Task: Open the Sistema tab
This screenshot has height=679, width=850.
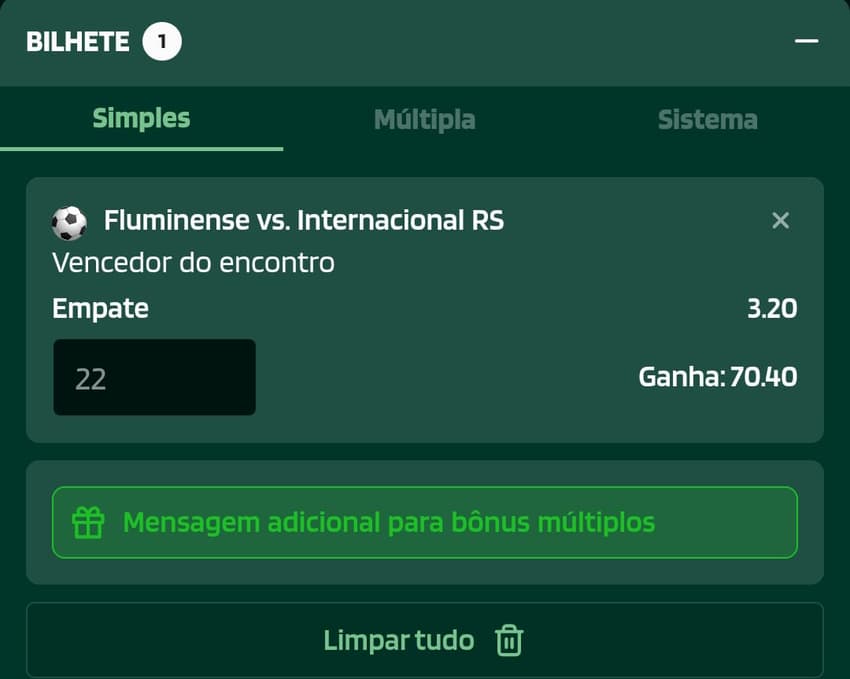Action: point(708,119)
